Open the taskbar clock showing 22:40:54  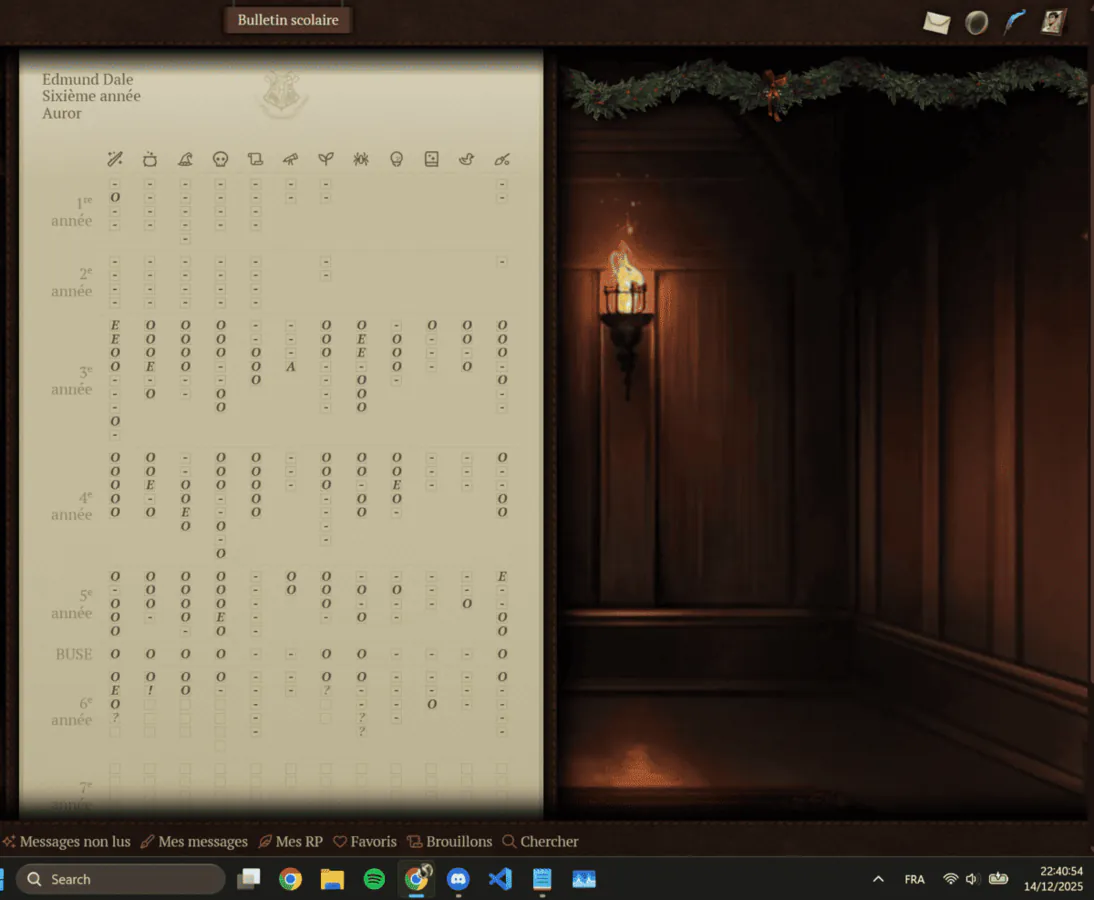click(1054, 879)
